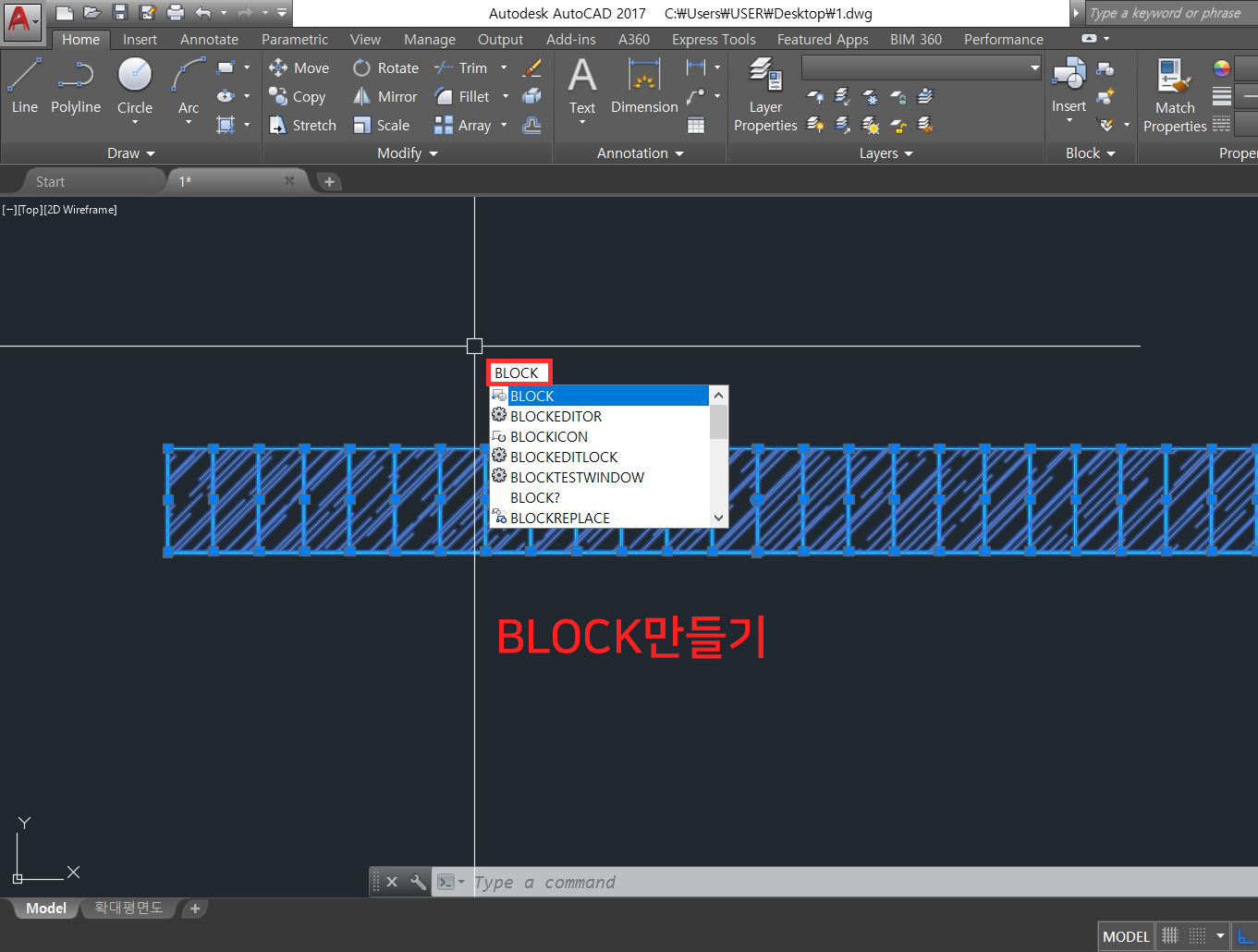Expand the Layers panel
Image resolution: width=1258 pixels, height=952 pixels.
885,153
